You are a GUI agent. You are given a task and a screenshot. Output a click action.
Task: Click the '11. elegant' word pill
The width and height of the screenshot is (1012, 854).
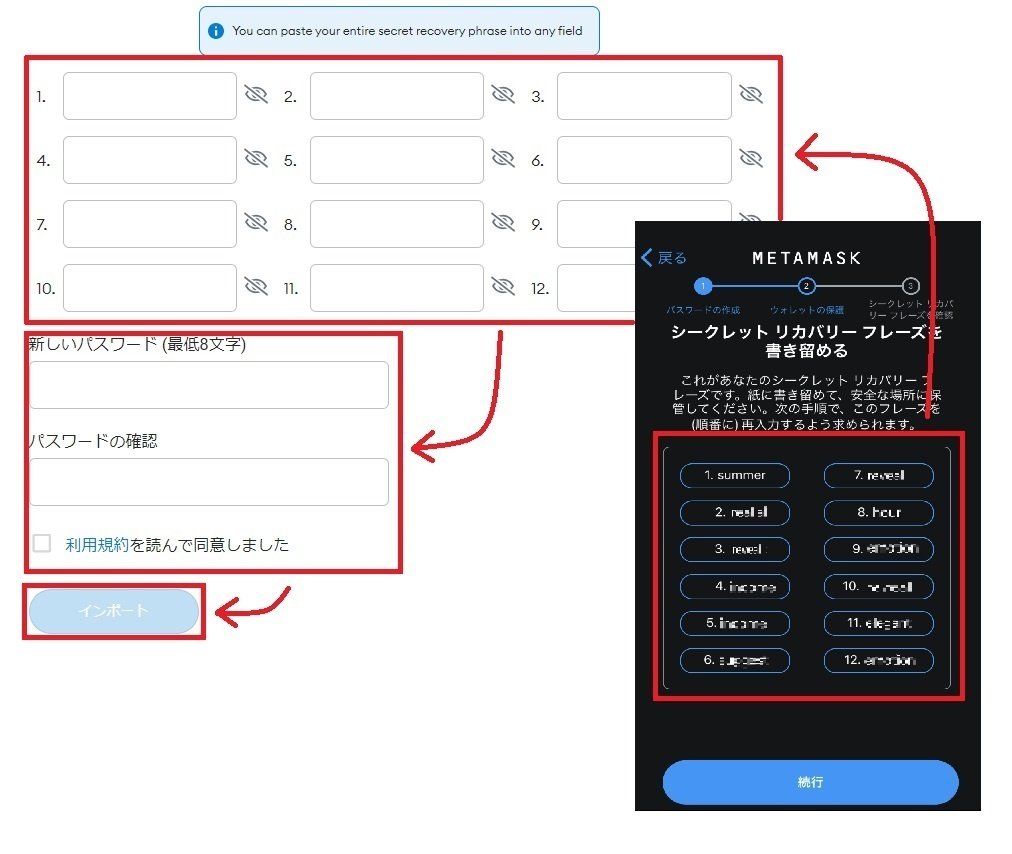(878, 624)
